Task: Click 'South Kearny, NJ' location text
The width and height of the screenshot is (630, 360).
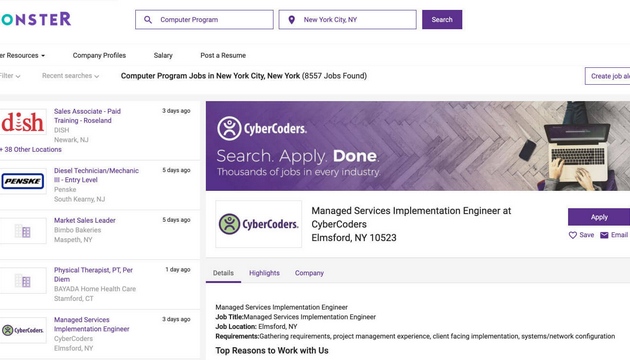Action: tap(80, 199)
